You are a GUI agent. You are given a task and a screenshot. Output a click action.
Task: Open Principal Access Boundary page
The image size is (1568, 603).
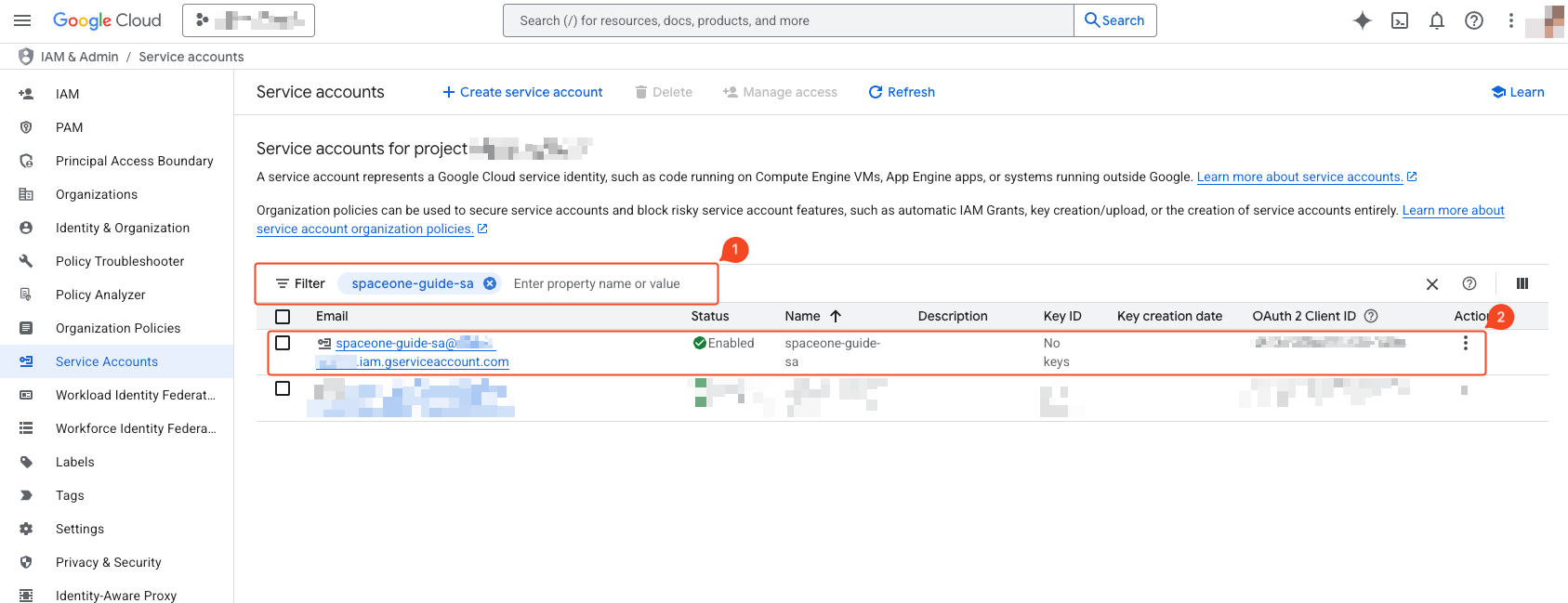[134, 161]
